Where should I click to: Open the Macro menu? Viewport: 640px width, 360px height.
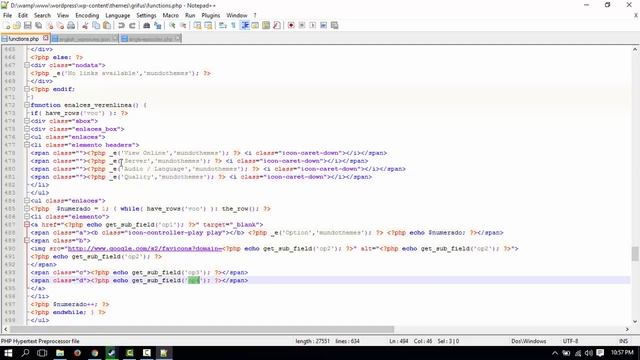(171, 15)
